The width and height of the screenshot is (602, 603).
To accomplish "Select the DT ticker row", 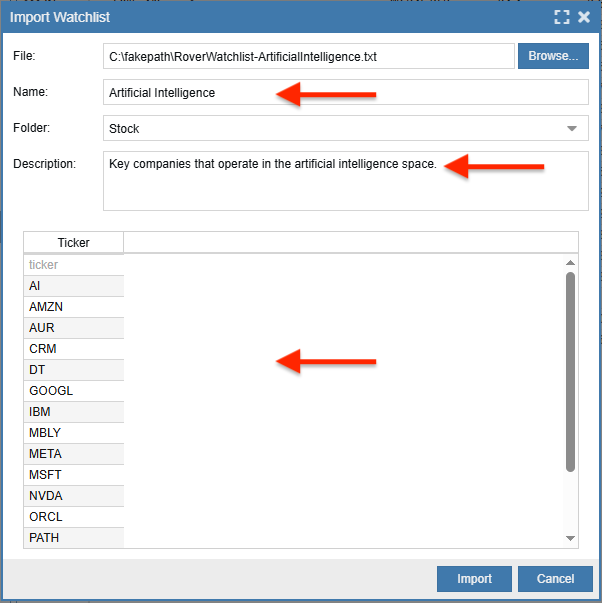I will pyautogui.click(x=73, y=370).
